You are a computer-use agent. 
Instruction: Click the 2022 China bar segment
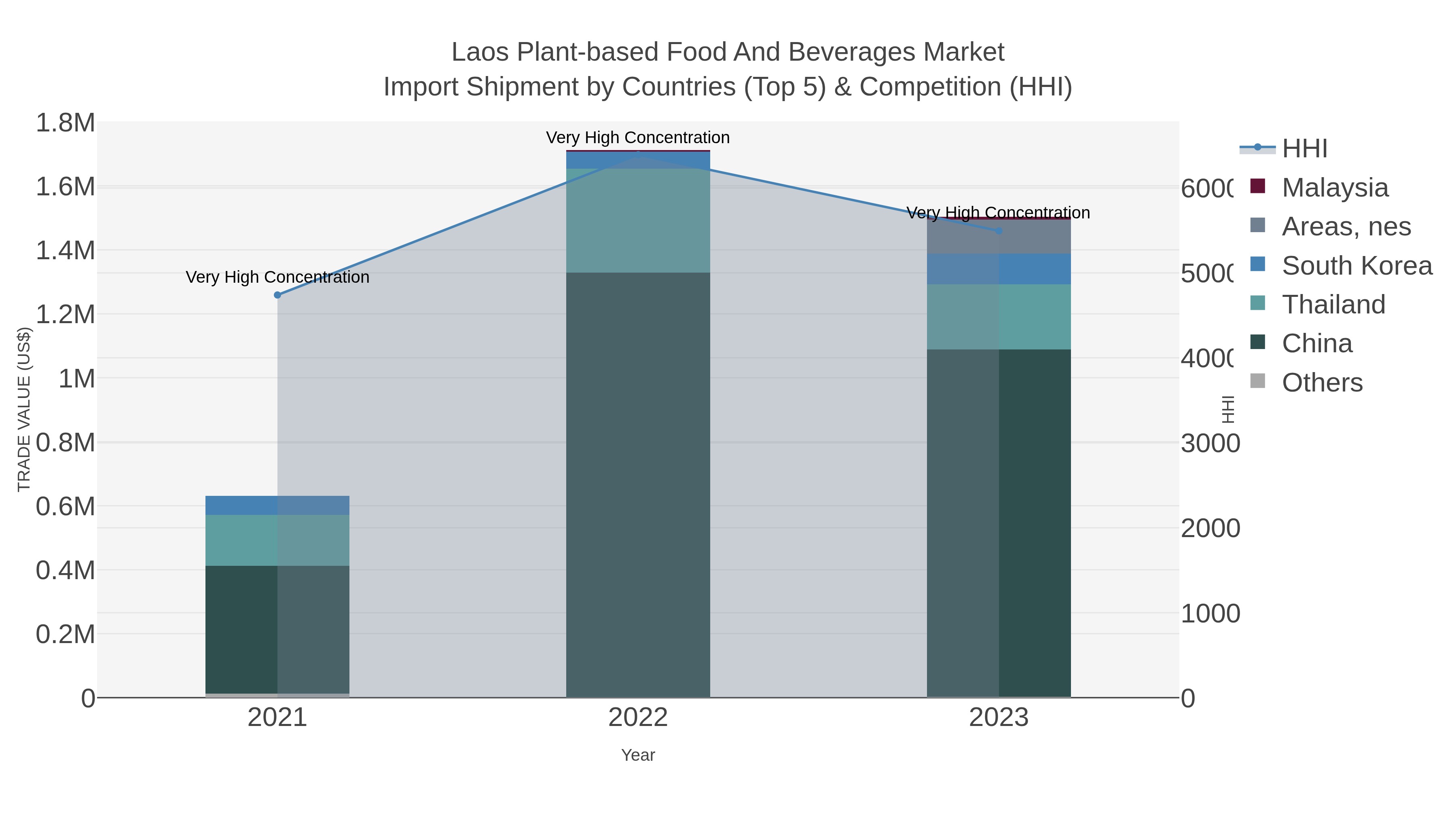pos(637,485)
